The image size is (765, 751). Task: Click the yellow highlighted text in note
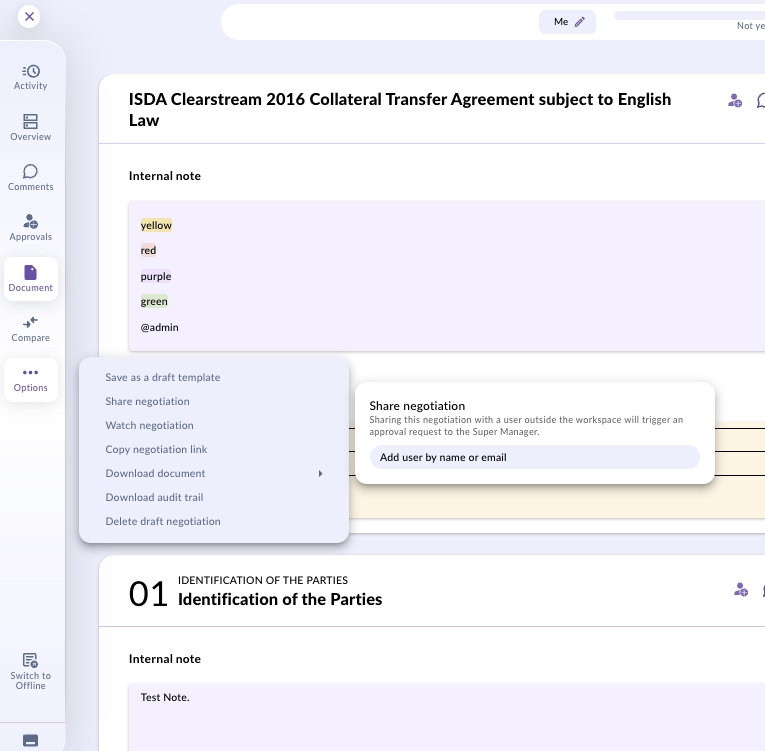point(156,225)
